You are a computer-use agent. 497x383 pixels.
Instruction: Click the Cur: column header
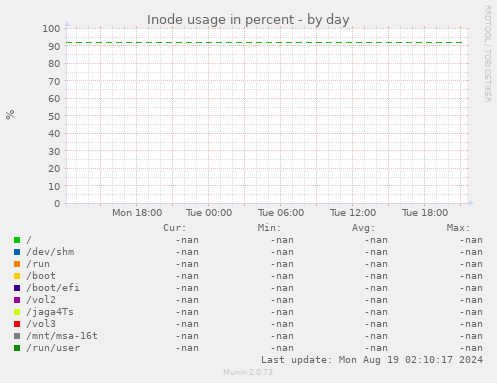(175, 228)
